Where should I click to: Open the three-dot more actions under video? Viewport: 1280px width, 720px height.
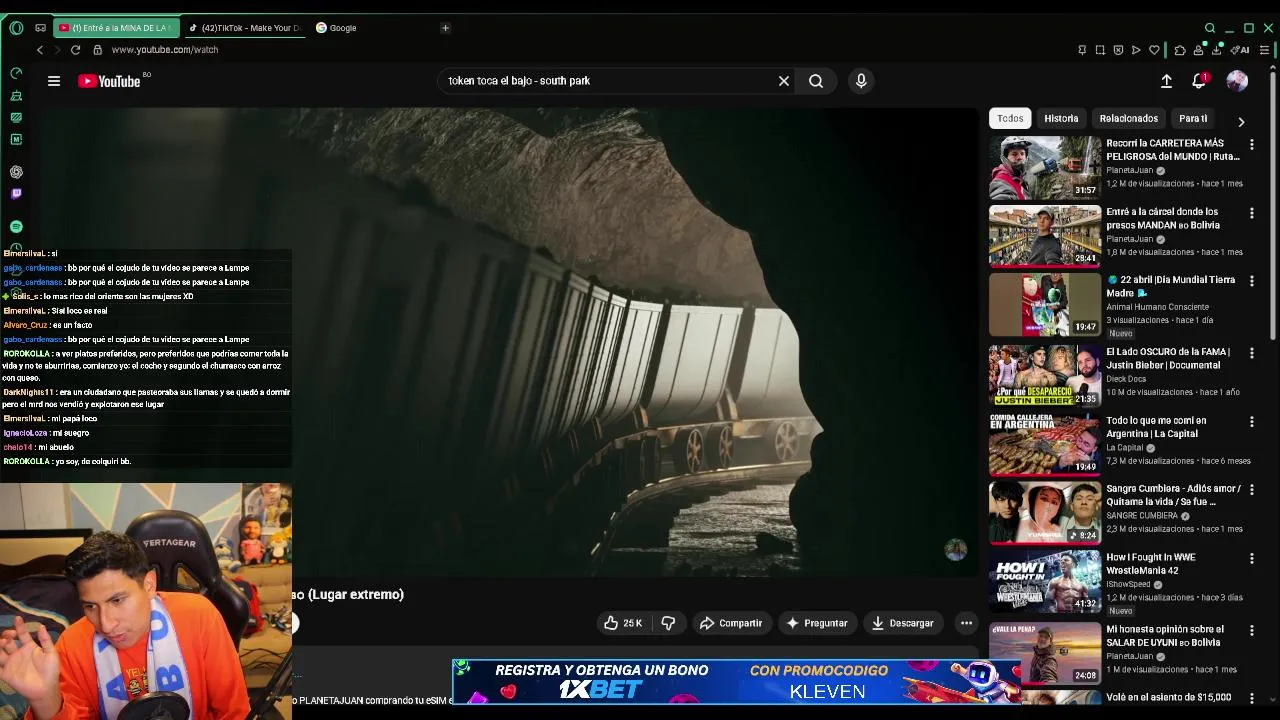[x=966, y=623]
